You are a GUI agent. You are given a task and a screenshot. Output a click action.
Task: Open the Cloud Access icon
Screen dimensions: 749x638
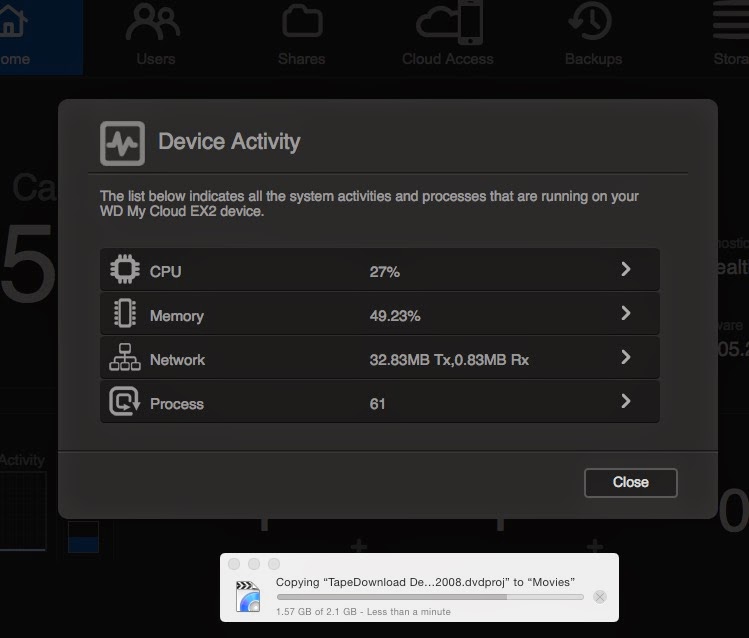click(449, 22)
